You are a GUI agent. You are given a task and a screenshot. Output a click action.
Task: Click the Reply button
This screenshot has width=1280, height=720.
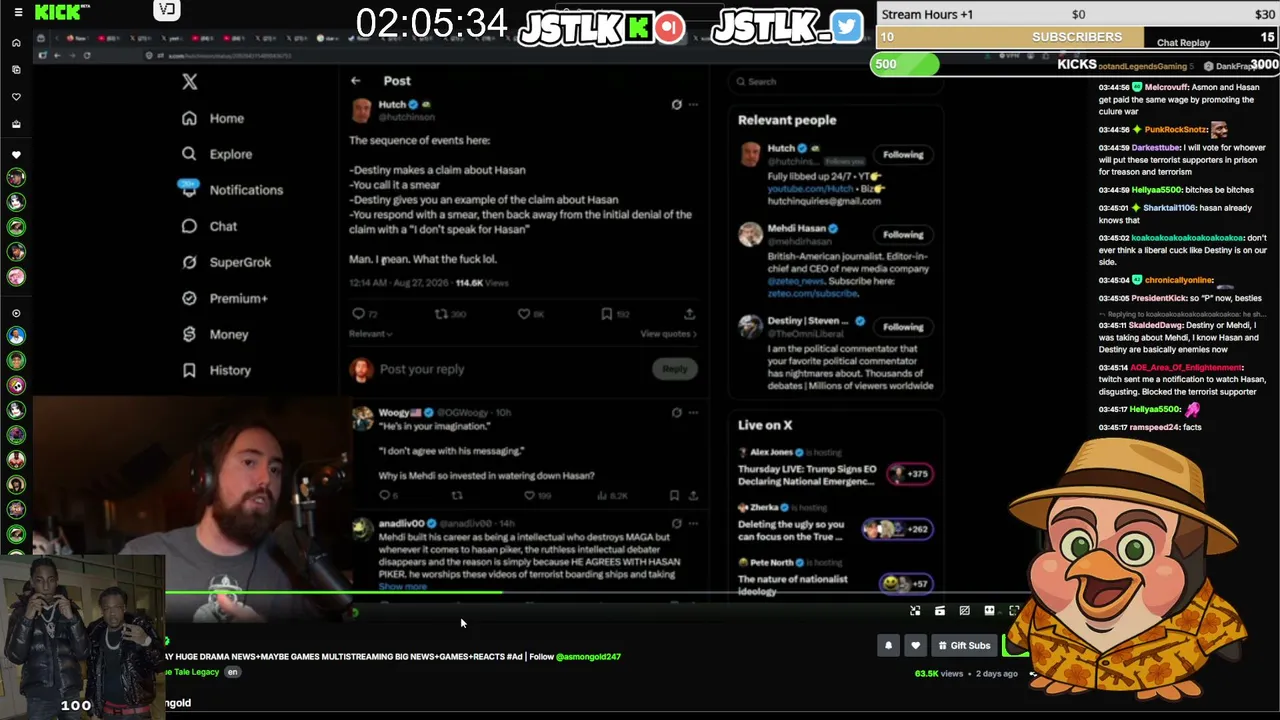pyautogui.click(x=675, y=369)
